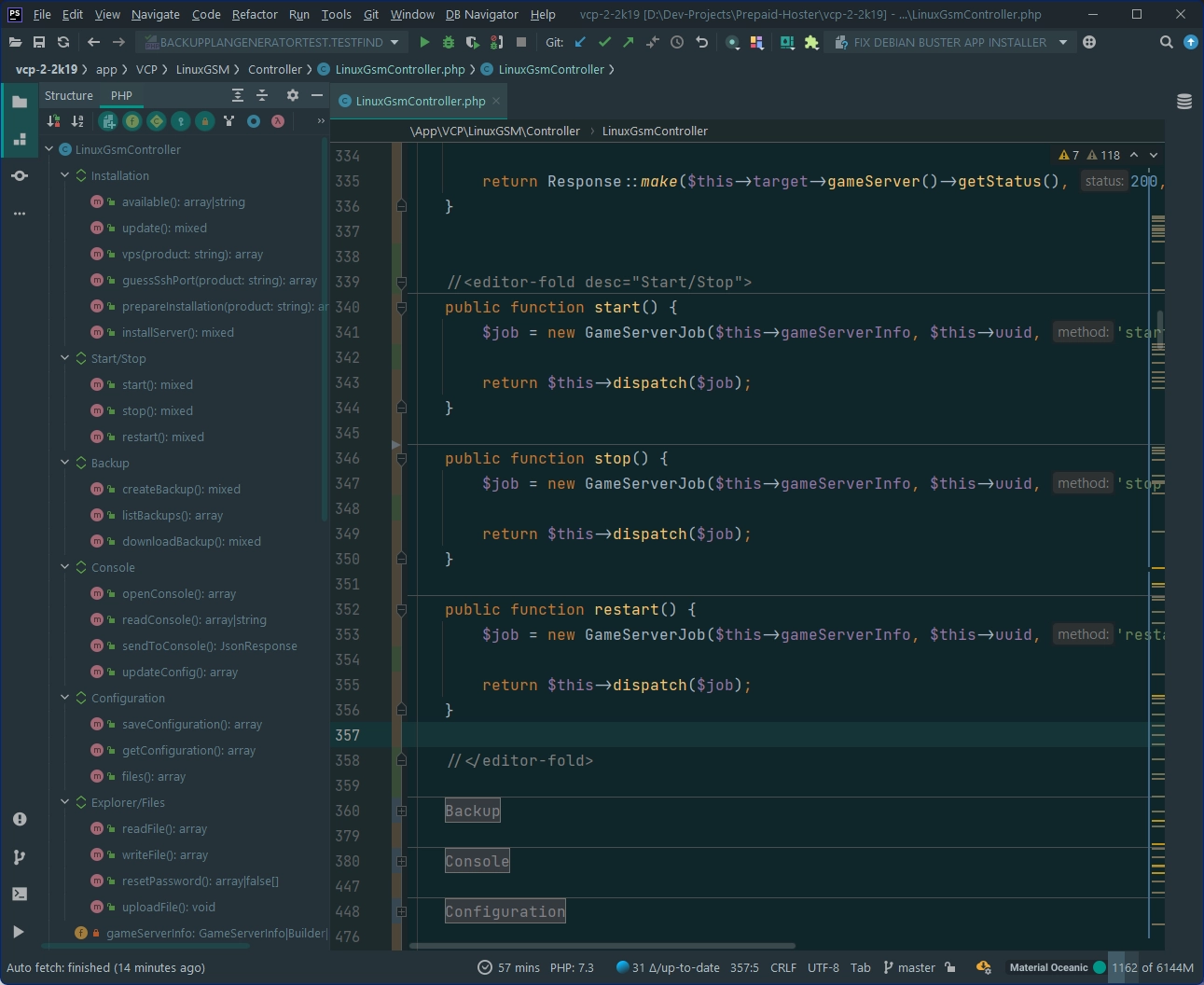Click the memory indicator 1162 of 6144M
This screenshot has height=985, width=1204.
(x=1152, y=967)
